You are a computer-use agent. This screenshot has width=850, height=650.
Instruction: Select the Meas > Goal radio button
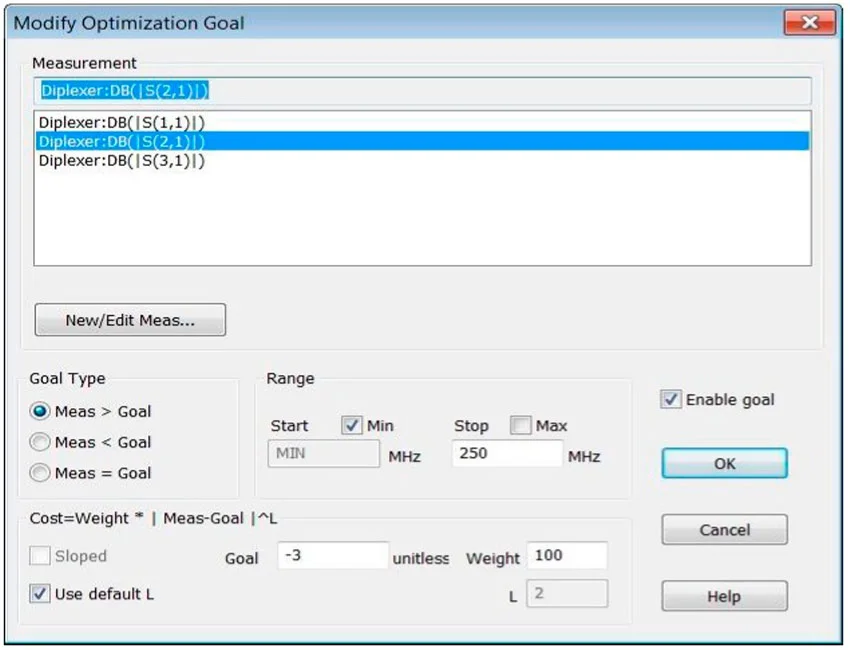41,411
